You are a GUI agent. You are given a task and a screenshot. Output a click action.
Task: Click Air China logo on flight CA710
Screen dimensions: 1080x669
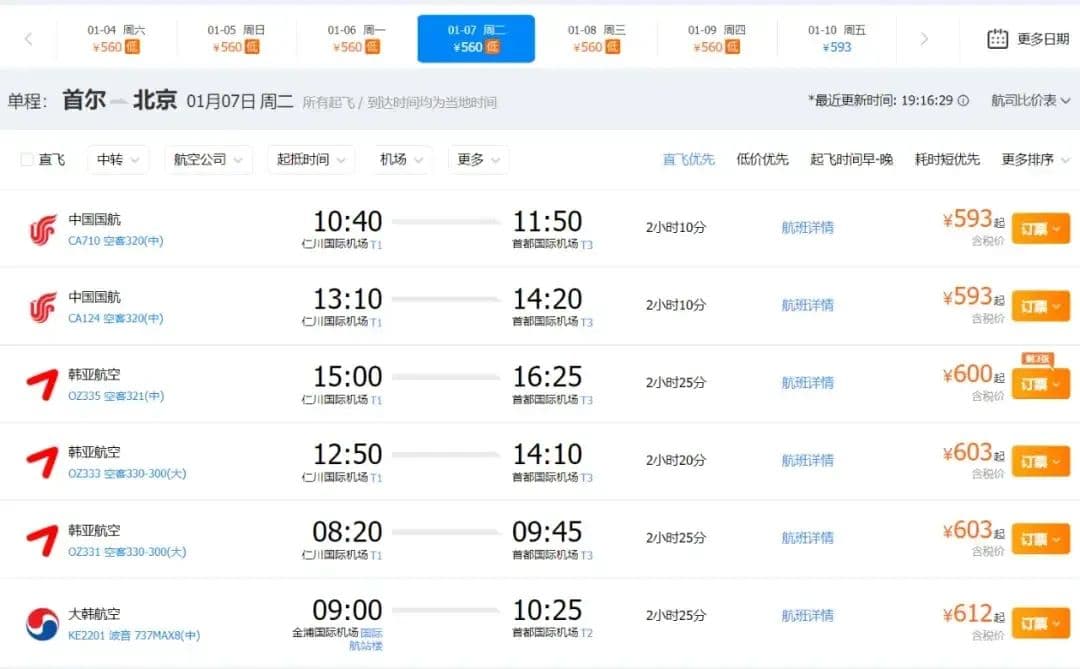coord(42,230)
